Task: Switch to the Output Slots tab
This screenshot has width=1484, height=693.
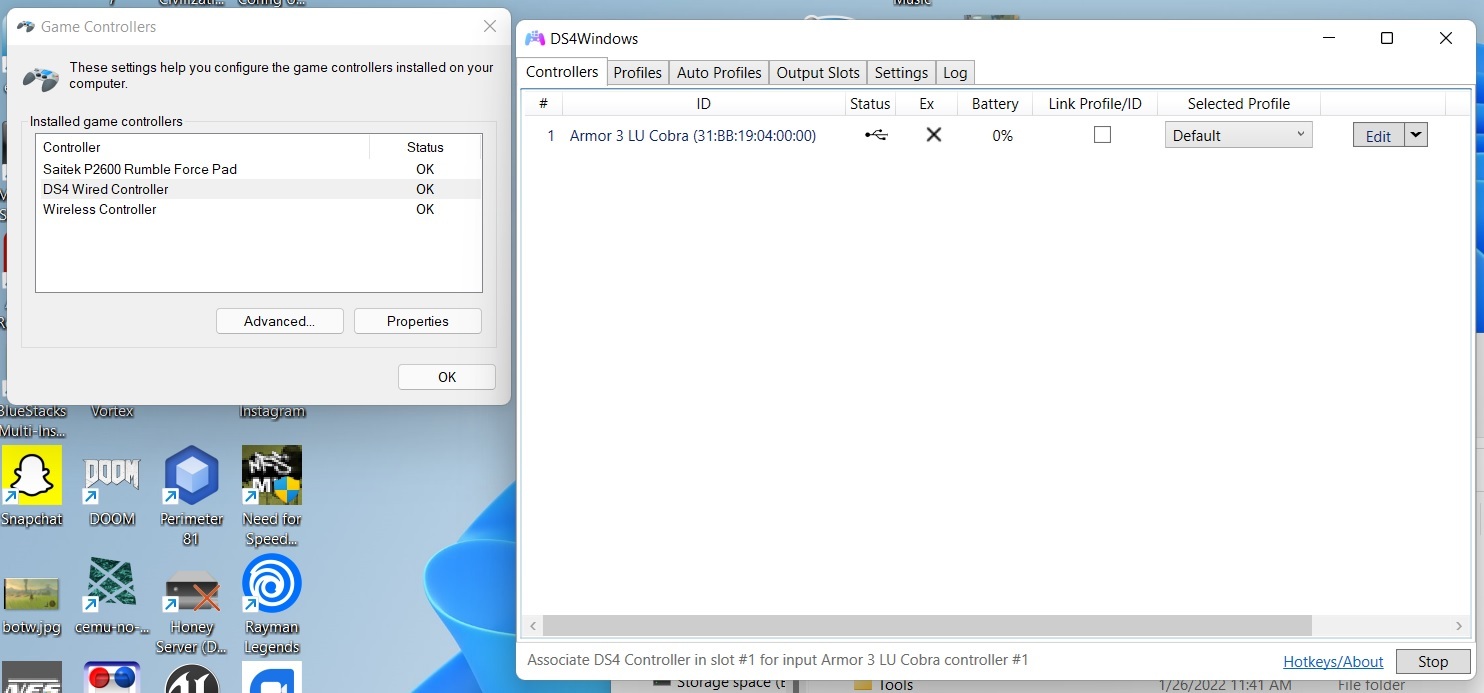Action: (x=817, y=73)
